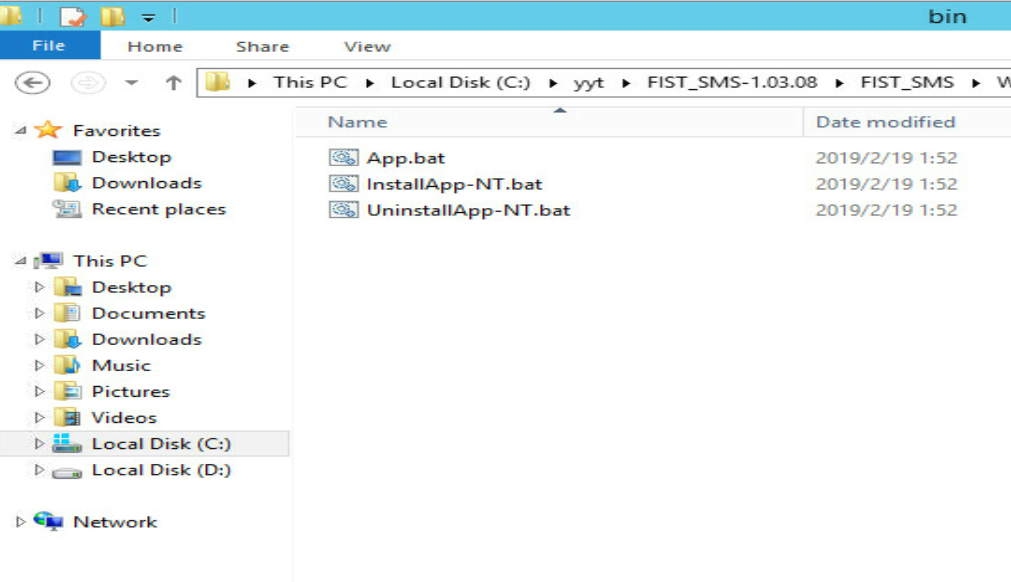The width and height of the screenshot is (1011, 582).
Task: Open Recent places under Favorites
Action: (159, 209)
